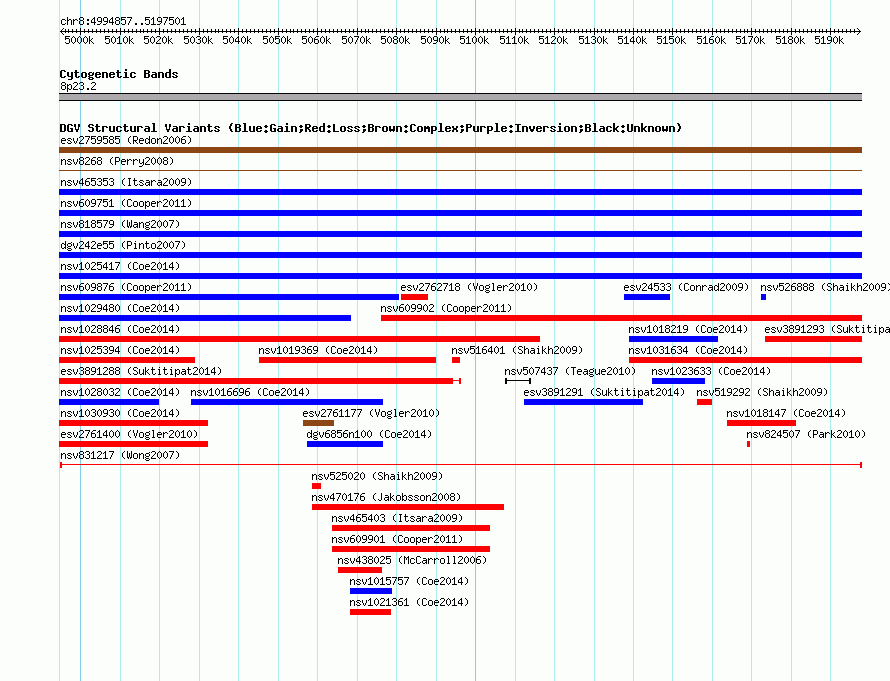The image size is (890, 681).
Task: Click the esv2762718 (Vogler2010) red loss bar
Action: tap(414, 297)
